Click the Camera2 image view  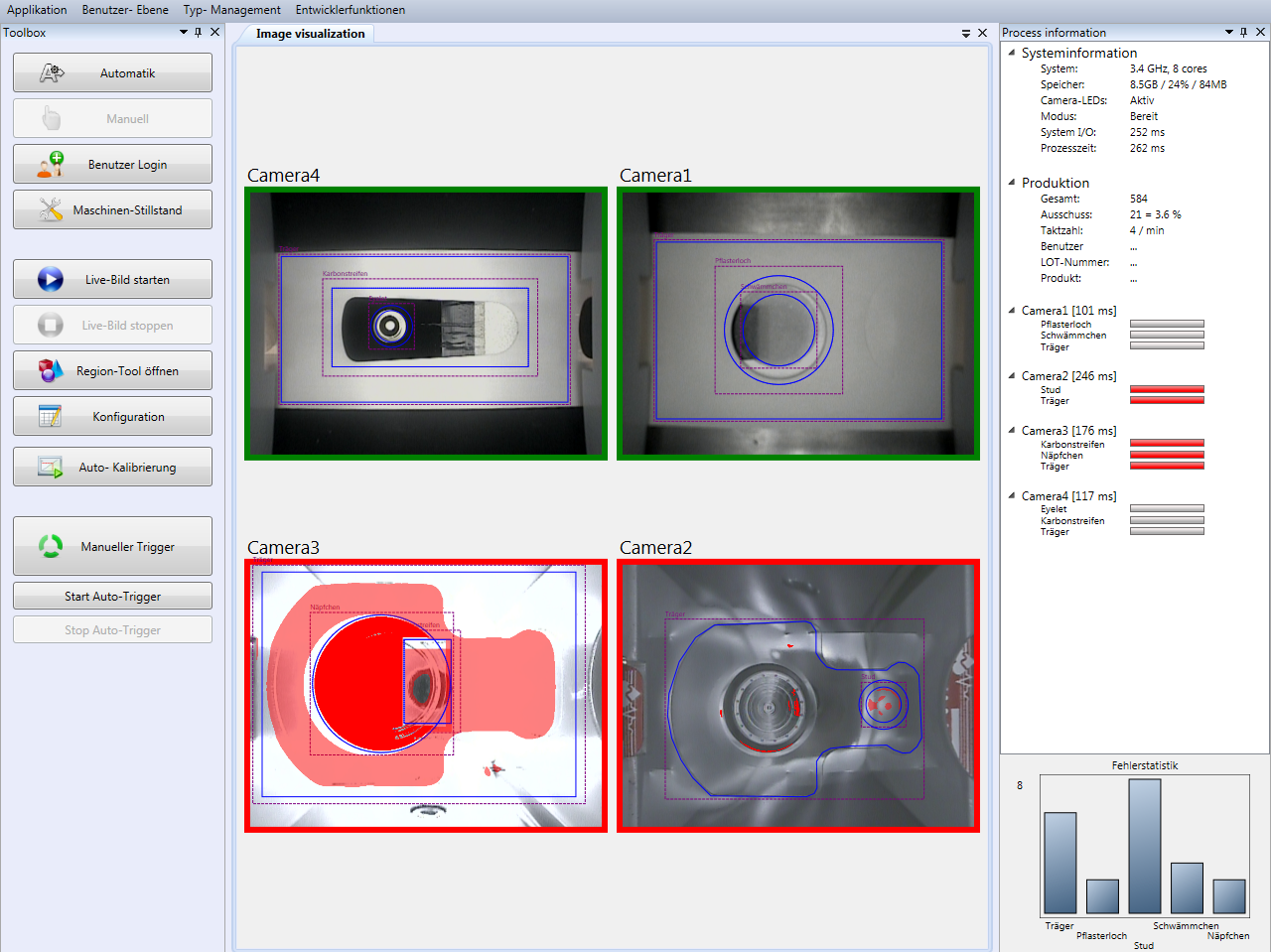click(798, 696)
